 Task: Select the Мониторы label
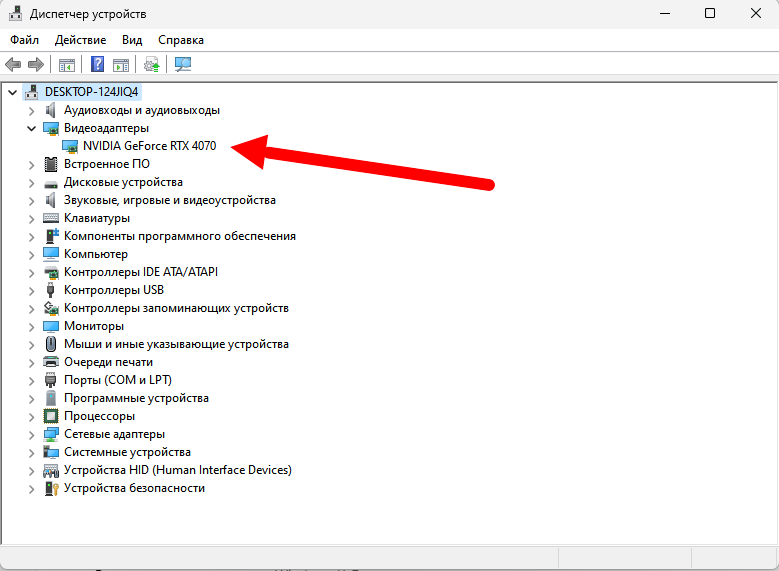point(94,326)
